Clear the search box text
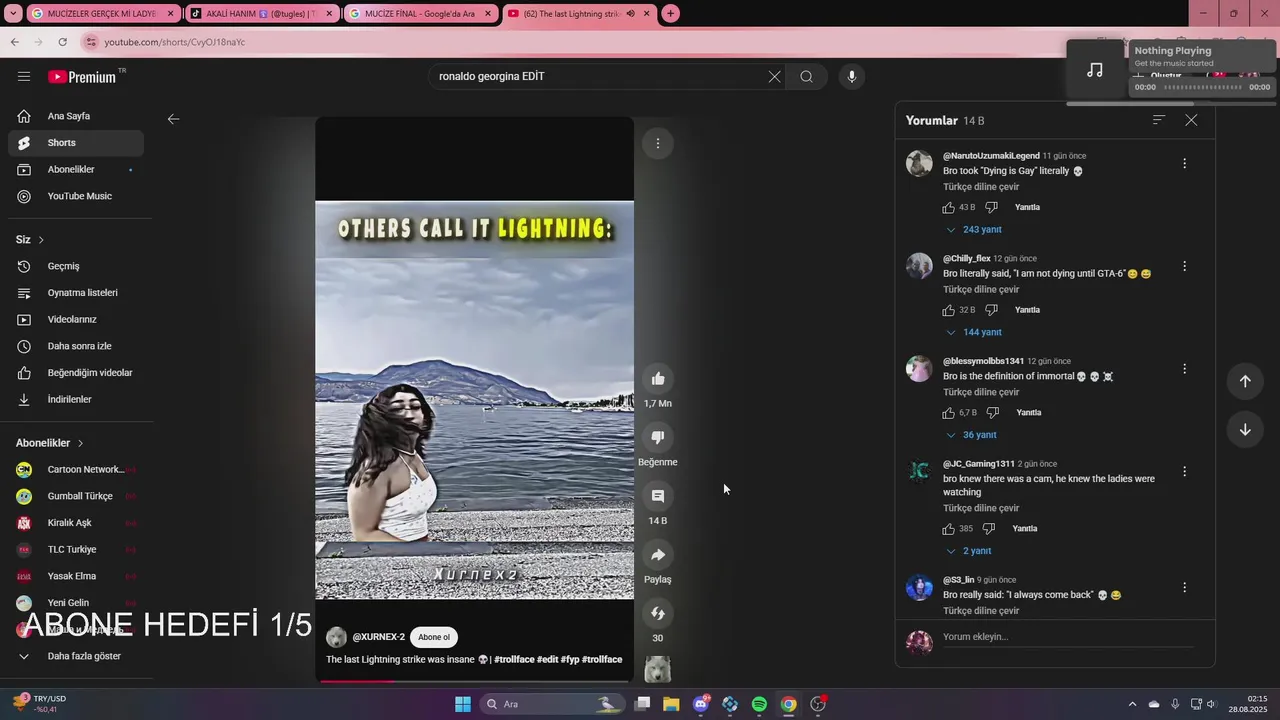This screenshot has width=1280, height=720. 774,77
